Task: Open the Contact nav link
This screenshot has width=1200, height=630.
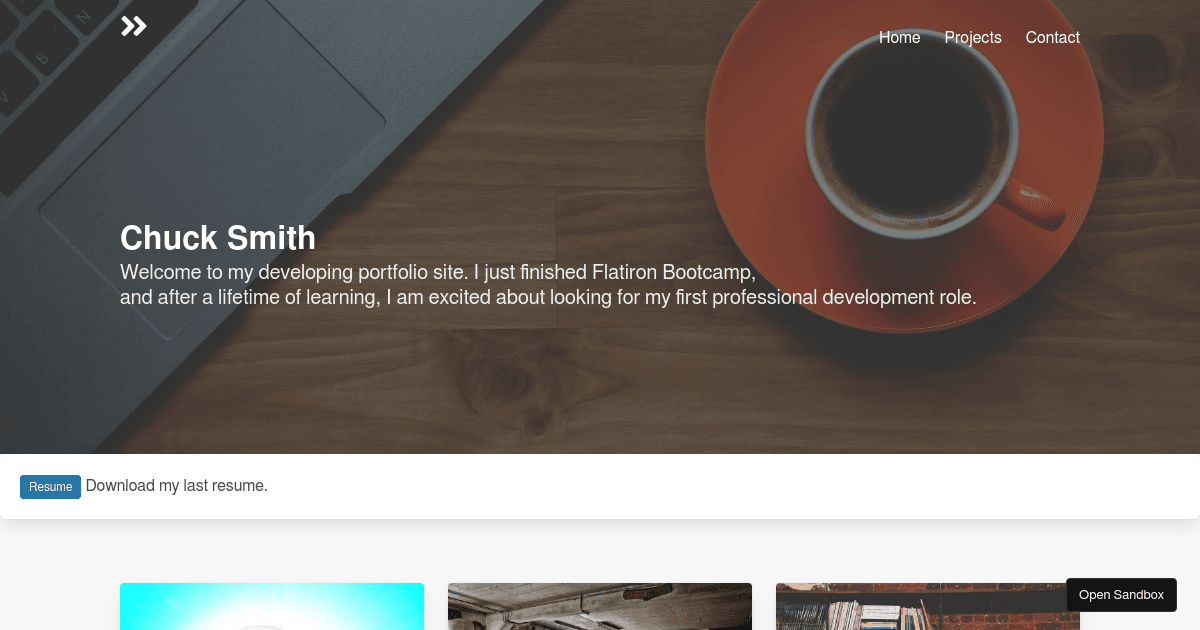Action: (x=1052, y=37)
